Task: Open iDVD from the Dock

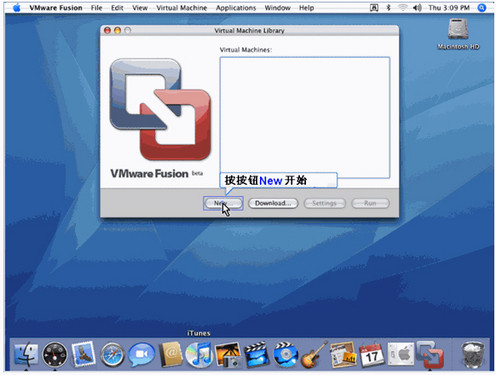Action: point(286,355)
